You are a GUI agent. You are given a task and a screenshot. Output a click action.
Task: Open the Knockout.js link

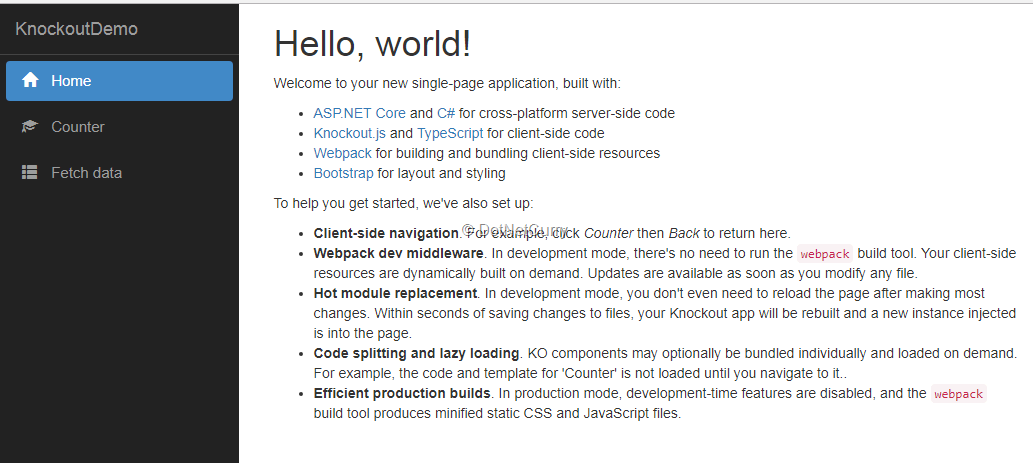[350, 133]
